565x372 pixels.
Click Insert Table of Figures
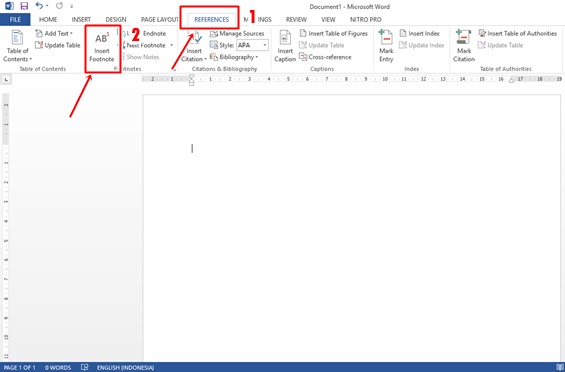click(x=334, y=34)
